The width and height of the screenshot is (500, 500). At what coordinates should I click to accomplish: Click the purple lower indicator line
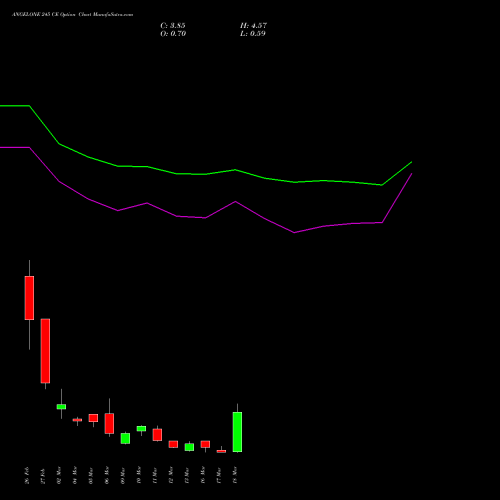coord(206,218)
